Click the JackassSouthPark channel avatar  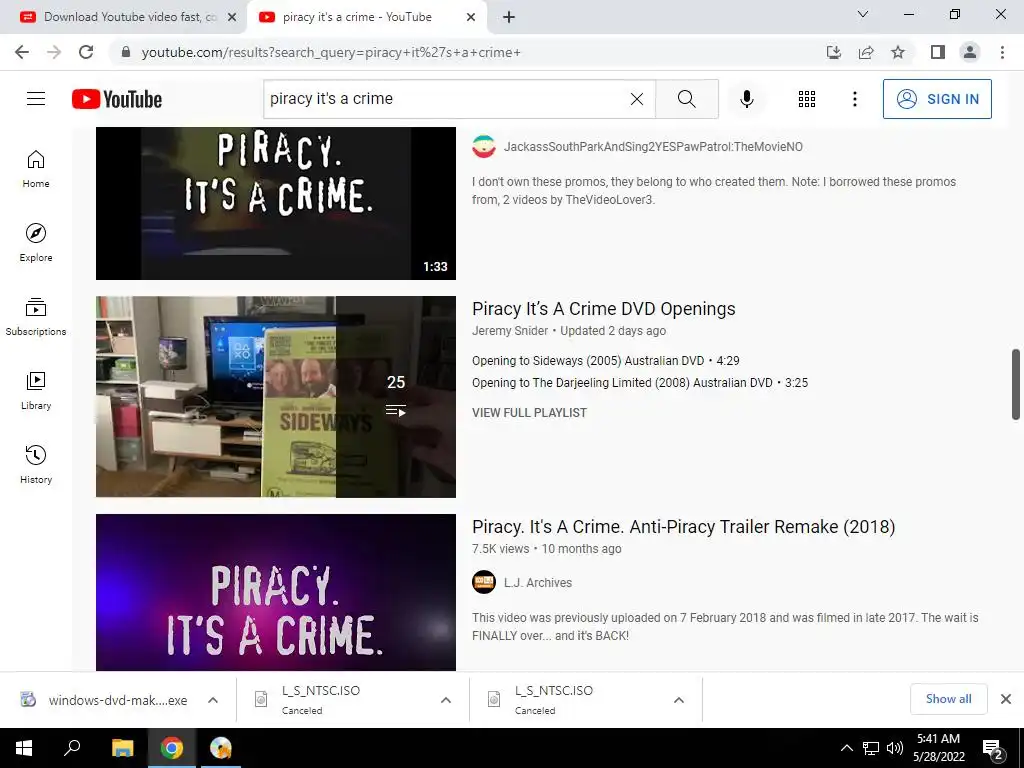point(484,147)
